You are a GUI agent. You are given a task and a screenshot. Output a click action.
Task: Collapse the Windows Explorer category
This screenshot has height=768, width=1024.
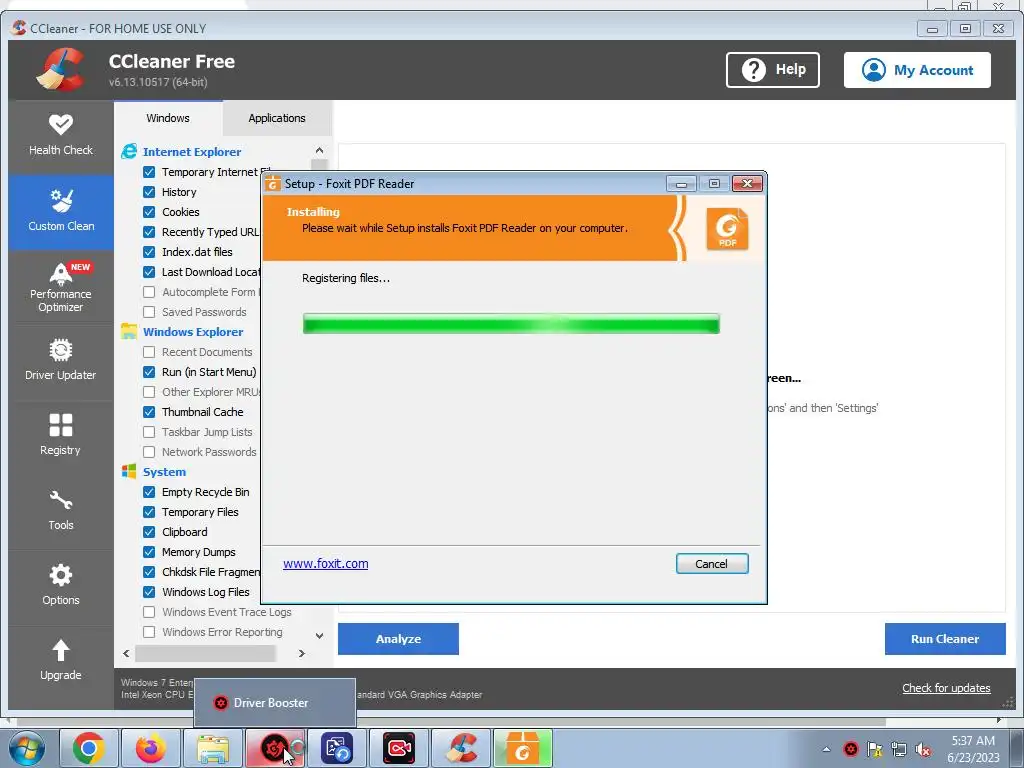(193, 332)
